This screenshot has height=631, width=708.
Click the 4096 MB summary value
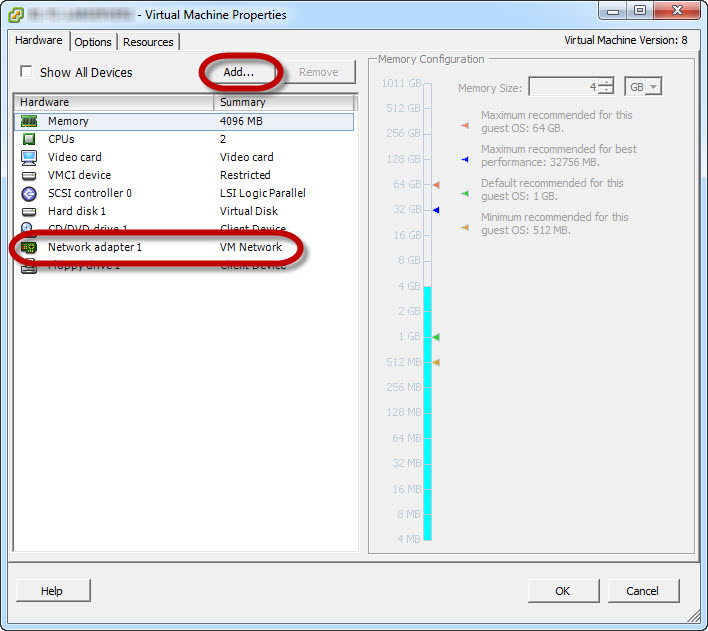241,121
